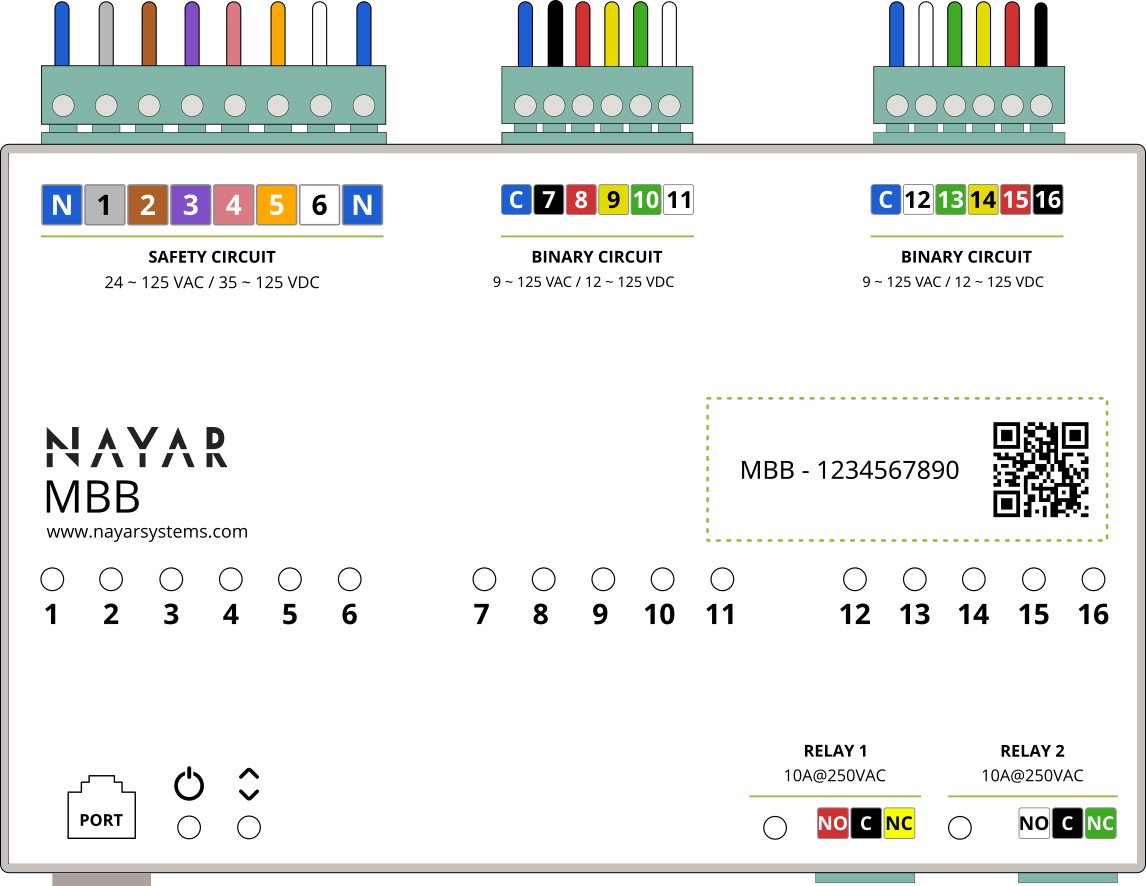Click the LED circle above number 16

pyautogui.click(x=1093, y=579)
